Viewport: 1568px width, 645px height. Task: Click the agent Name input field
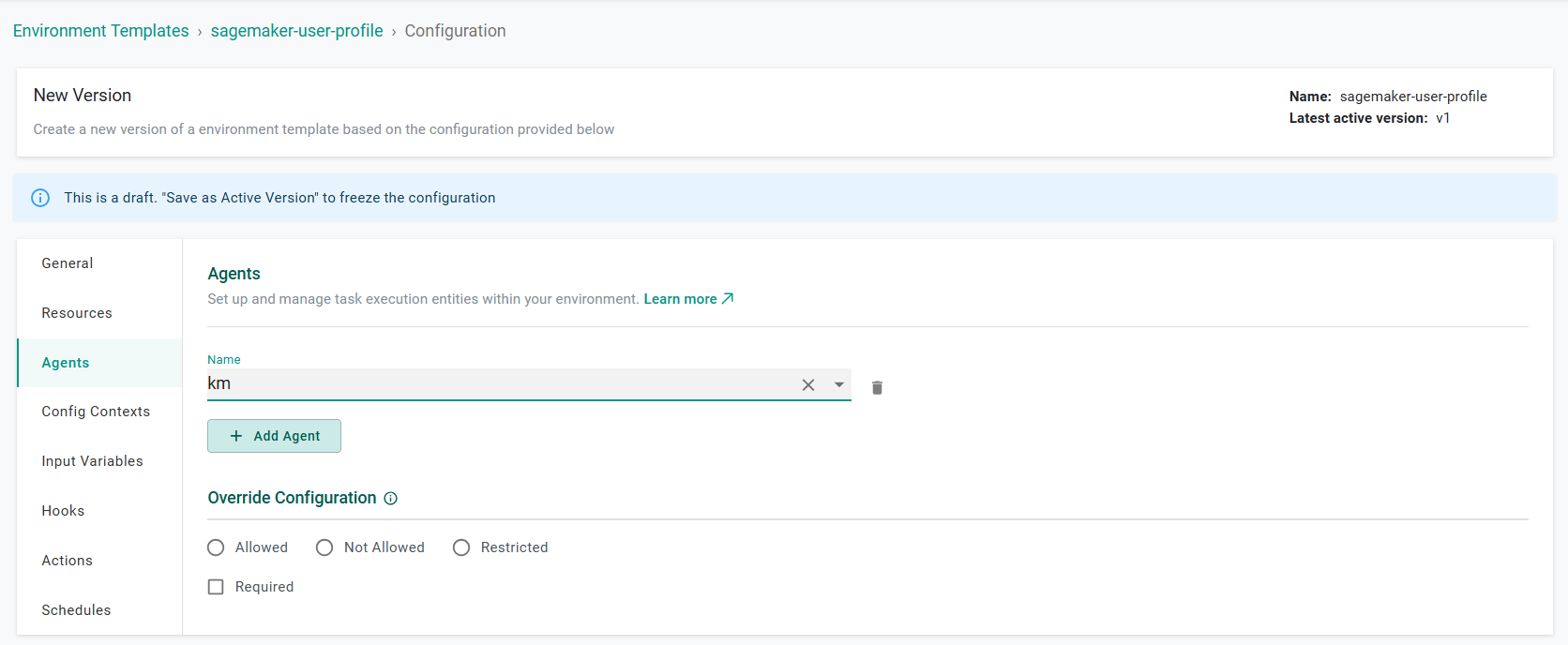(x=497, y=383)
